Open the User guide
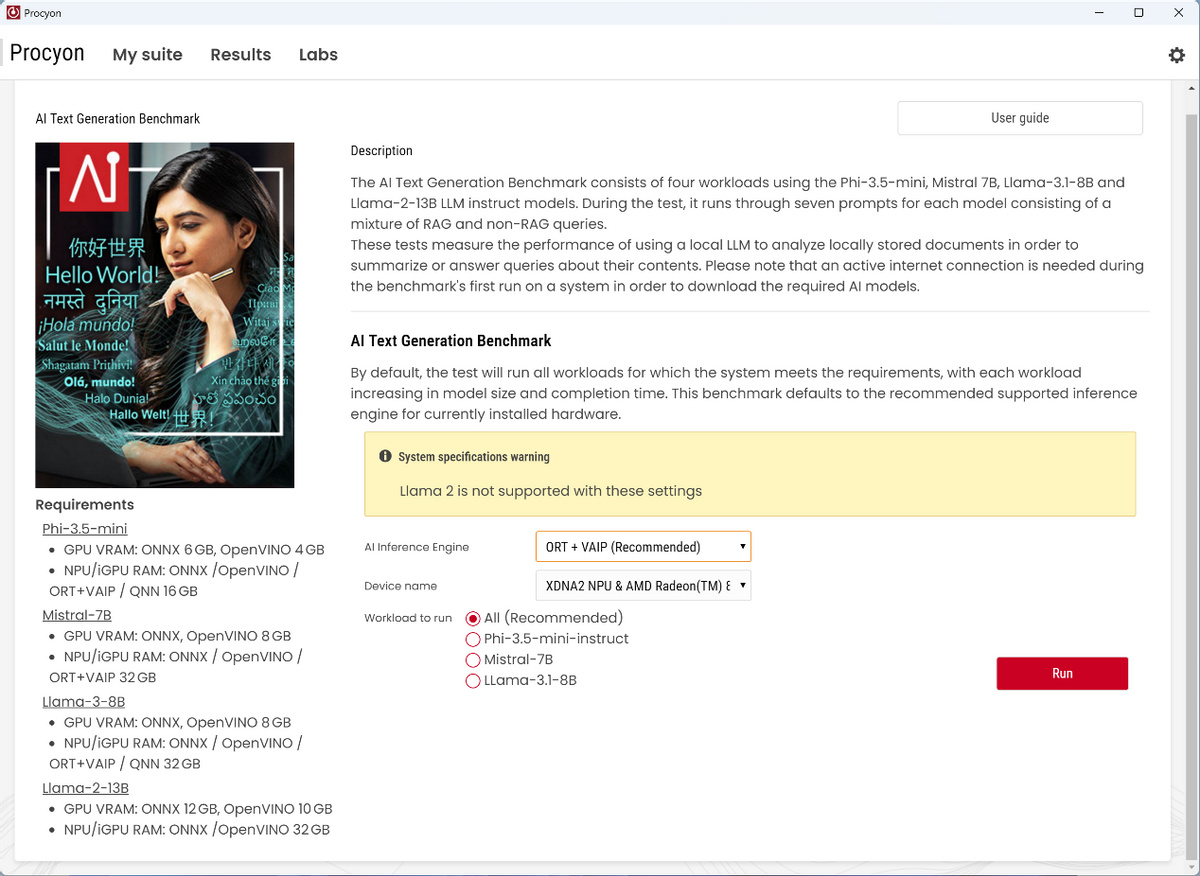This screenshot has width=1200, height=876. (1020, 118)
